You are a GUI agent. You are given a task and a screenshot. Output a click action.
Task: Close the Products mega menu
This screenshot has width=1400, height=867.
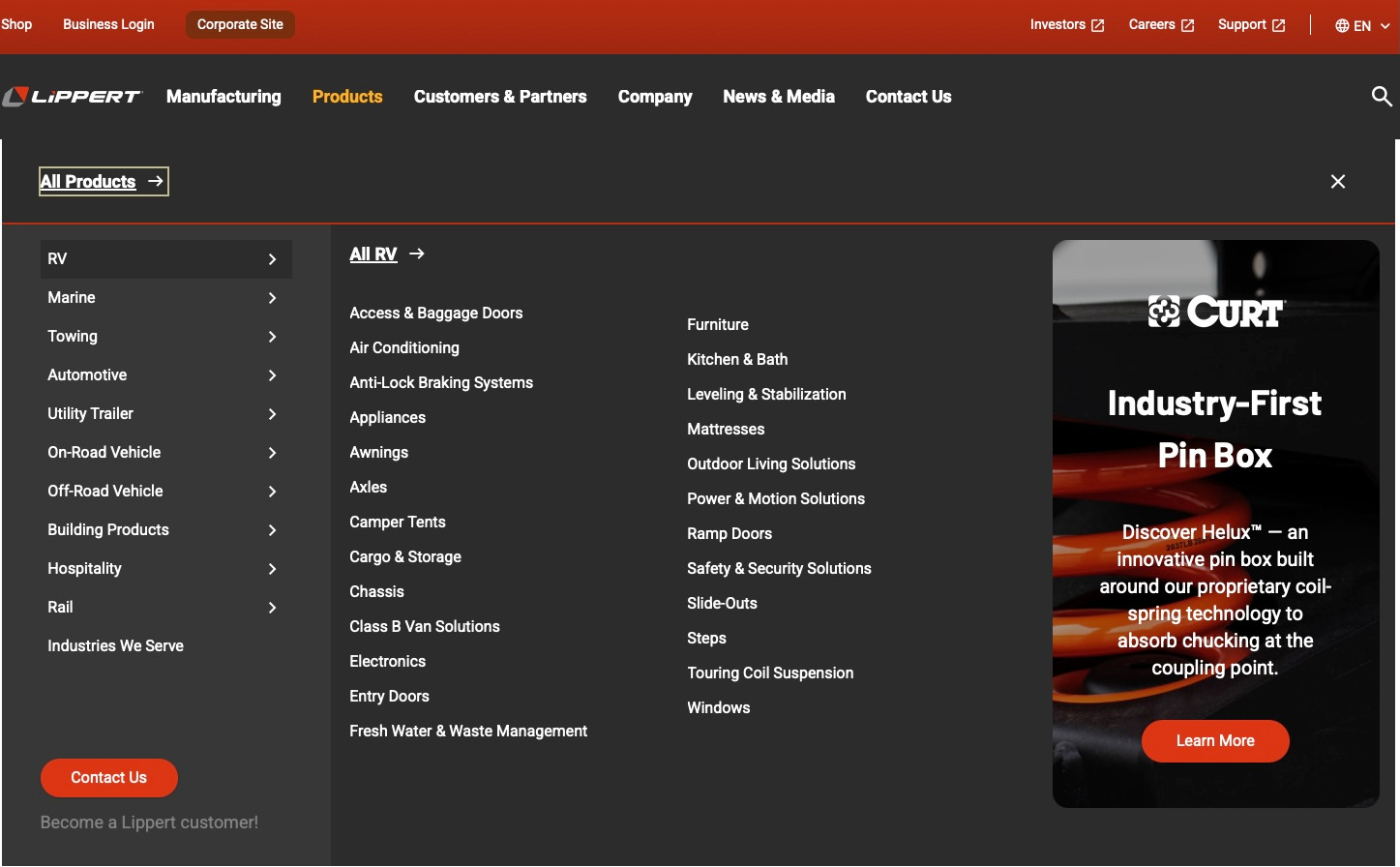(1338, 182)
